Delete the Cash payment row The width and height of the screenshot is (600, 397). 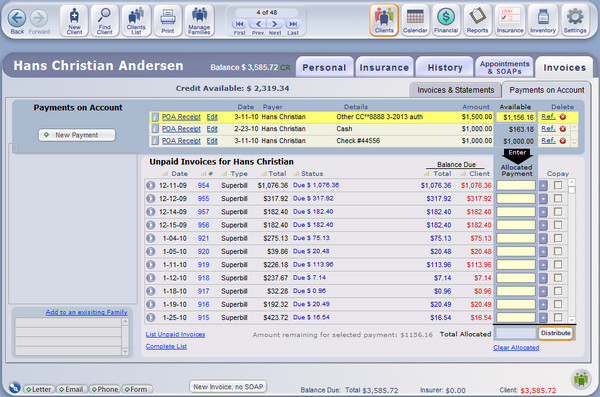[x=562, y=129]
